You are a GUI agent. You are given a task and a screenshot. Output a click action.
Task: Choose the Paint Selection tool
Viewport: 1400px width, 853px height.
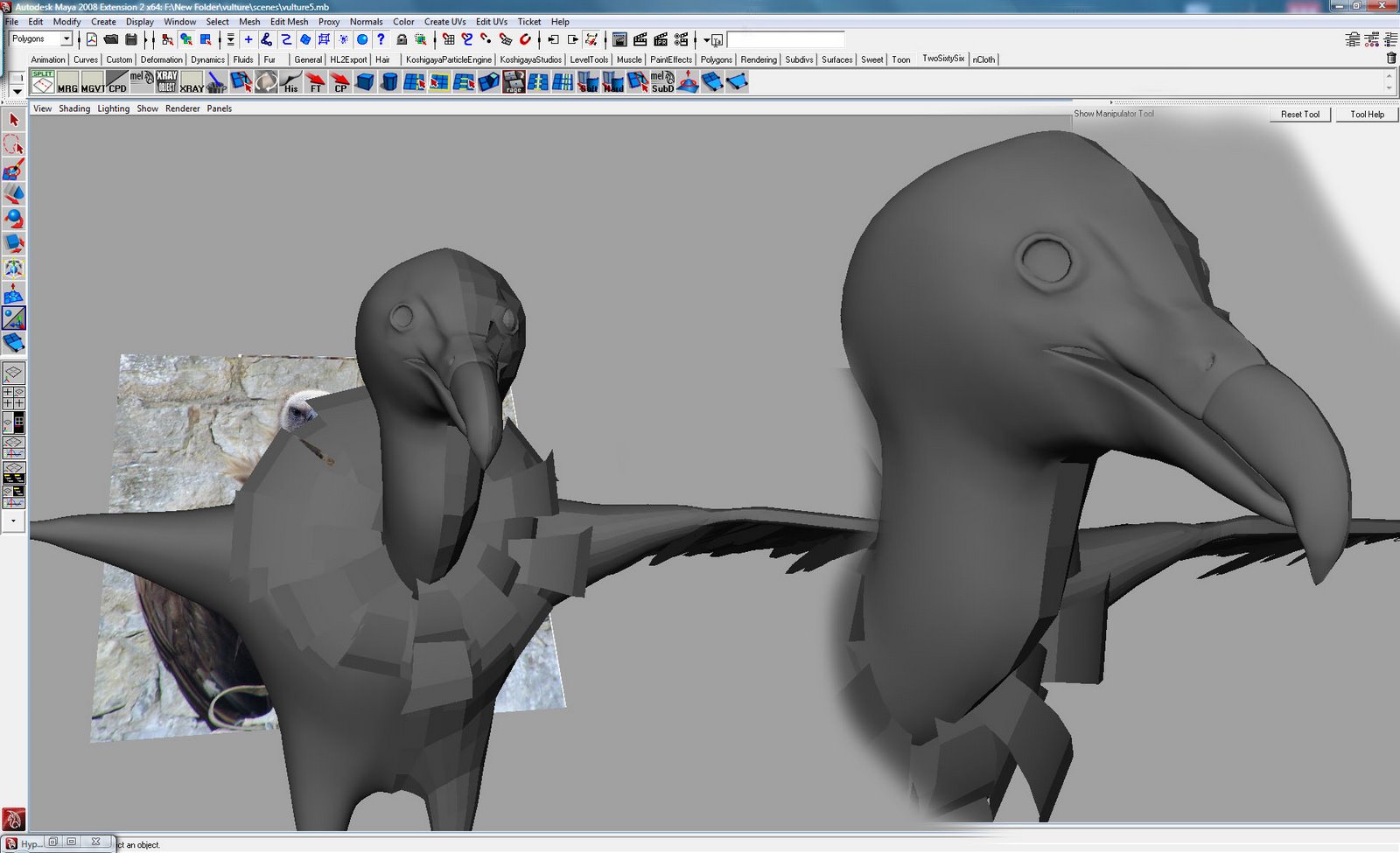tap(13, 169)
